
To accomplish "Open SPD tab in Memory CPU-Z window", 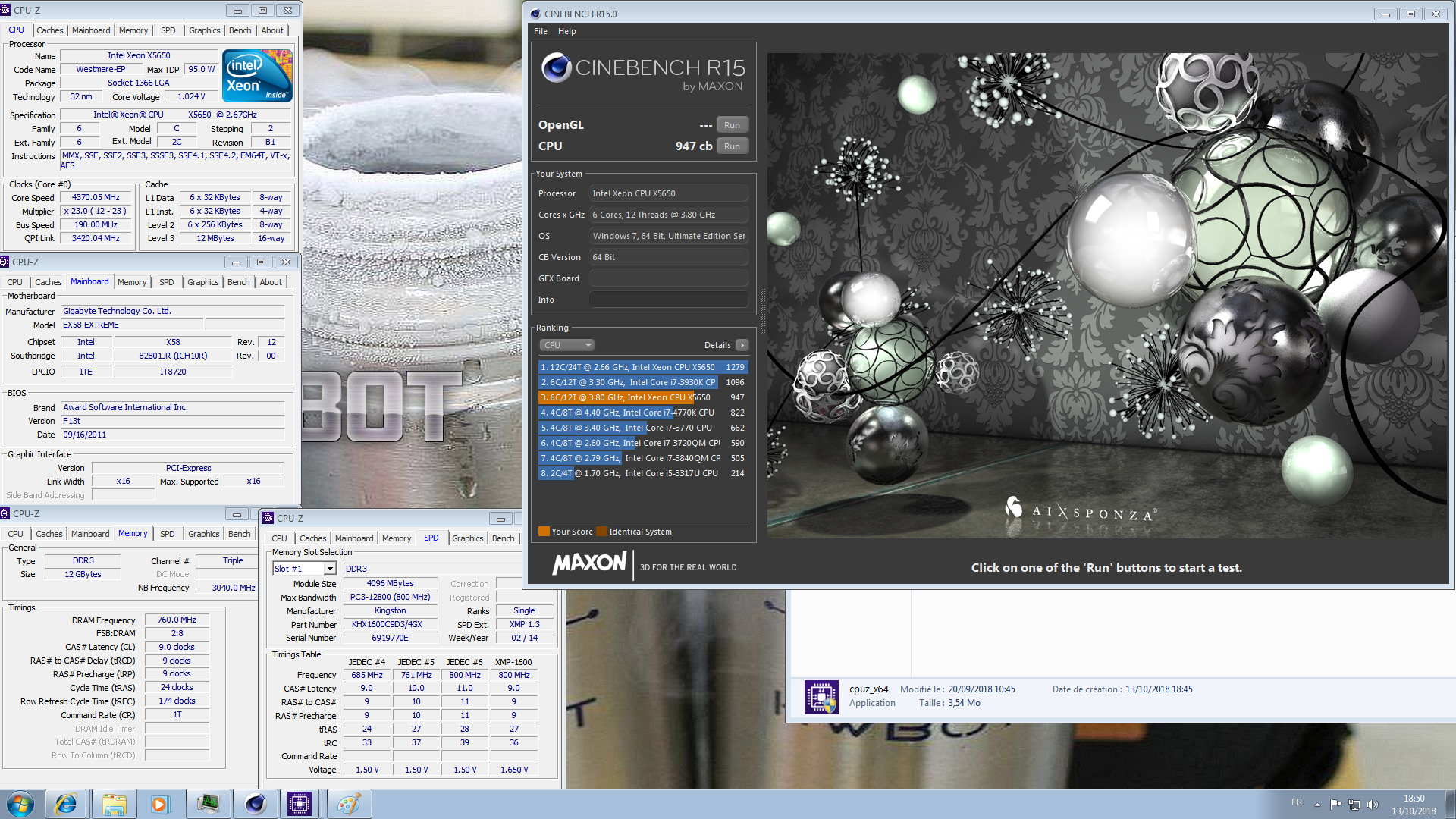I will coord(168,534).
